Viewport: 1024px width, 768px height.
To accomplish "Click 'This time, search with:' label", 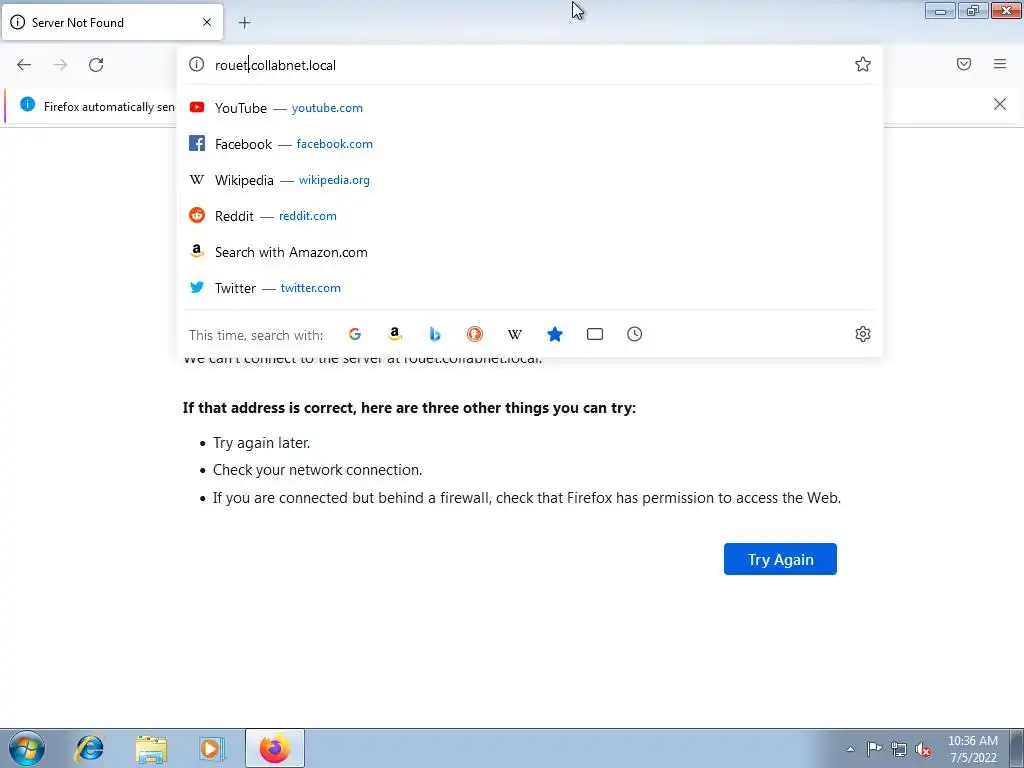I will click(x=256, y=335).
